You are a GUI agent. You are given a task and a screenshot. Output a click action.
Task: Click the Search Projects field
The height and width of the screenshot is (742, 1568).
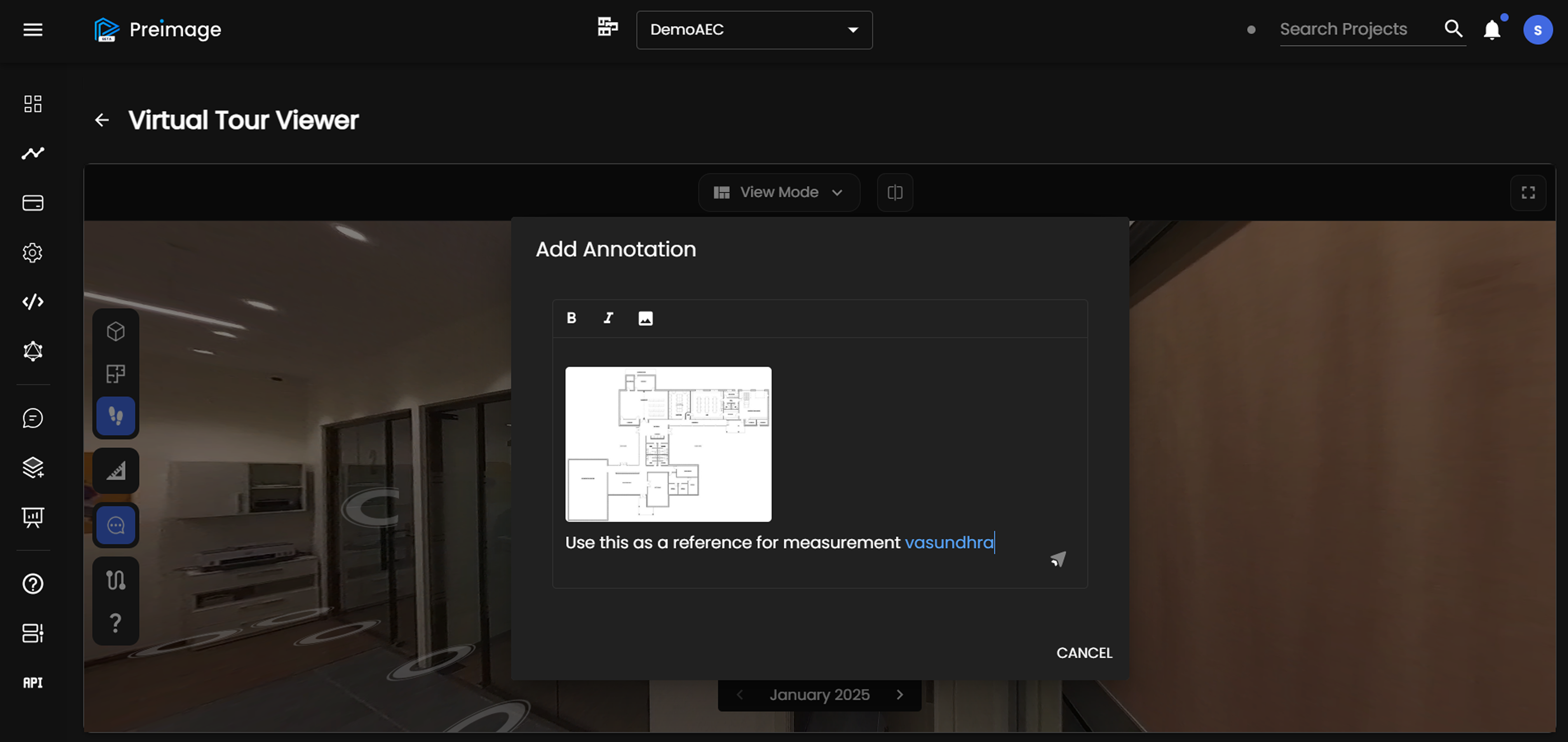(1356, 29)
